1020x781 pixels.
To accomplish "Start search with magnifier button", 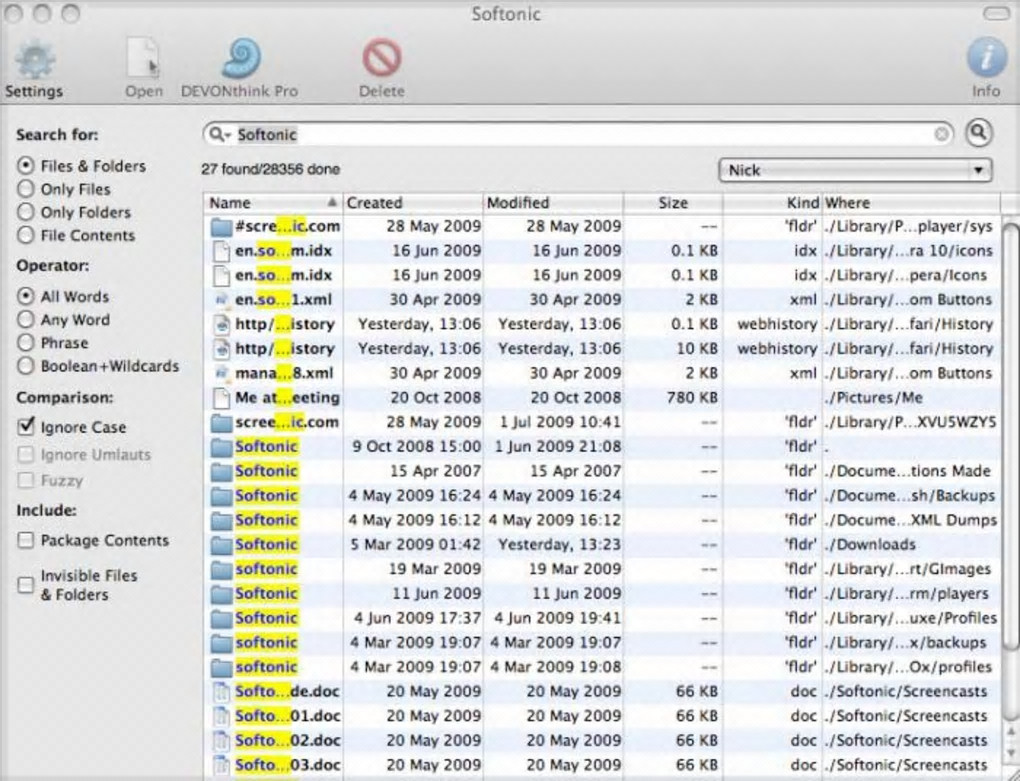I will 979,133.
